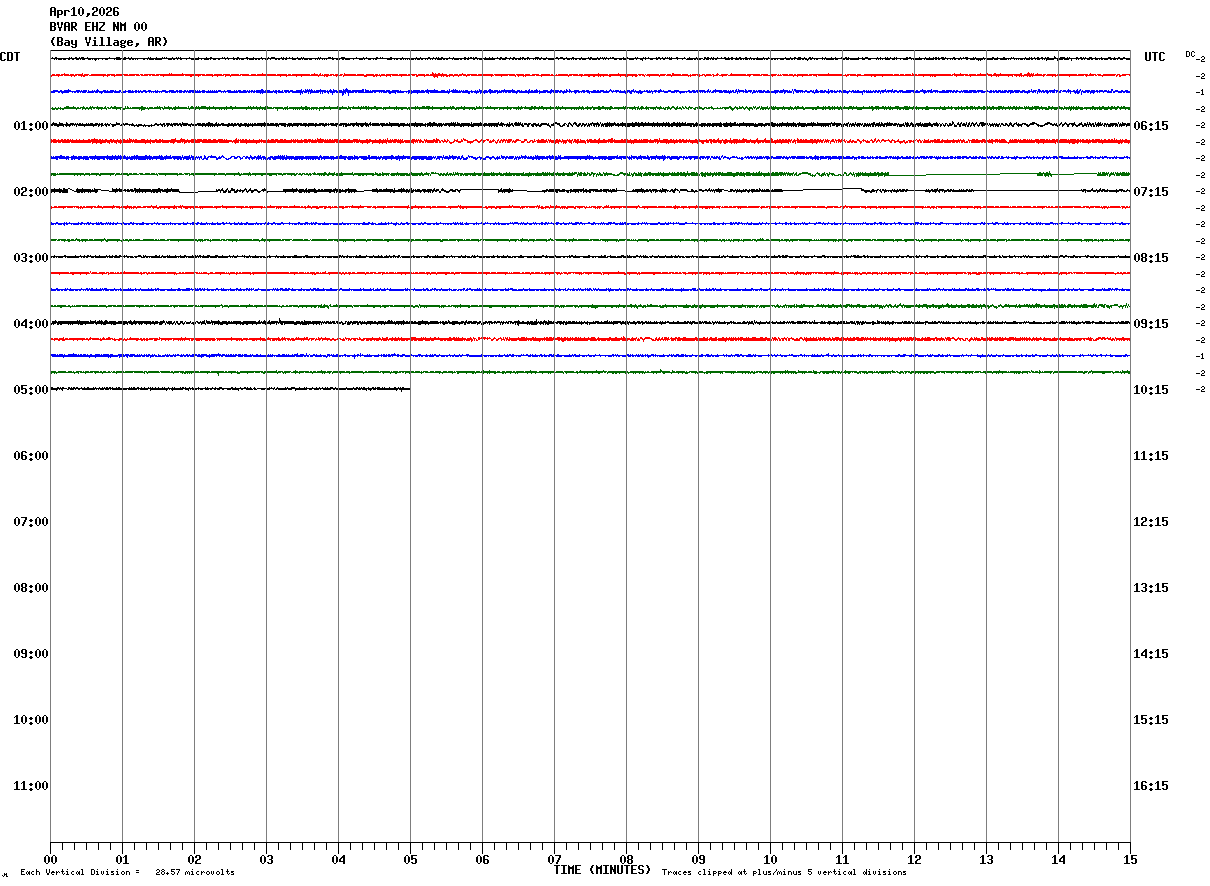Click the "09:15" UTC time label

(x=1152, y=324)
